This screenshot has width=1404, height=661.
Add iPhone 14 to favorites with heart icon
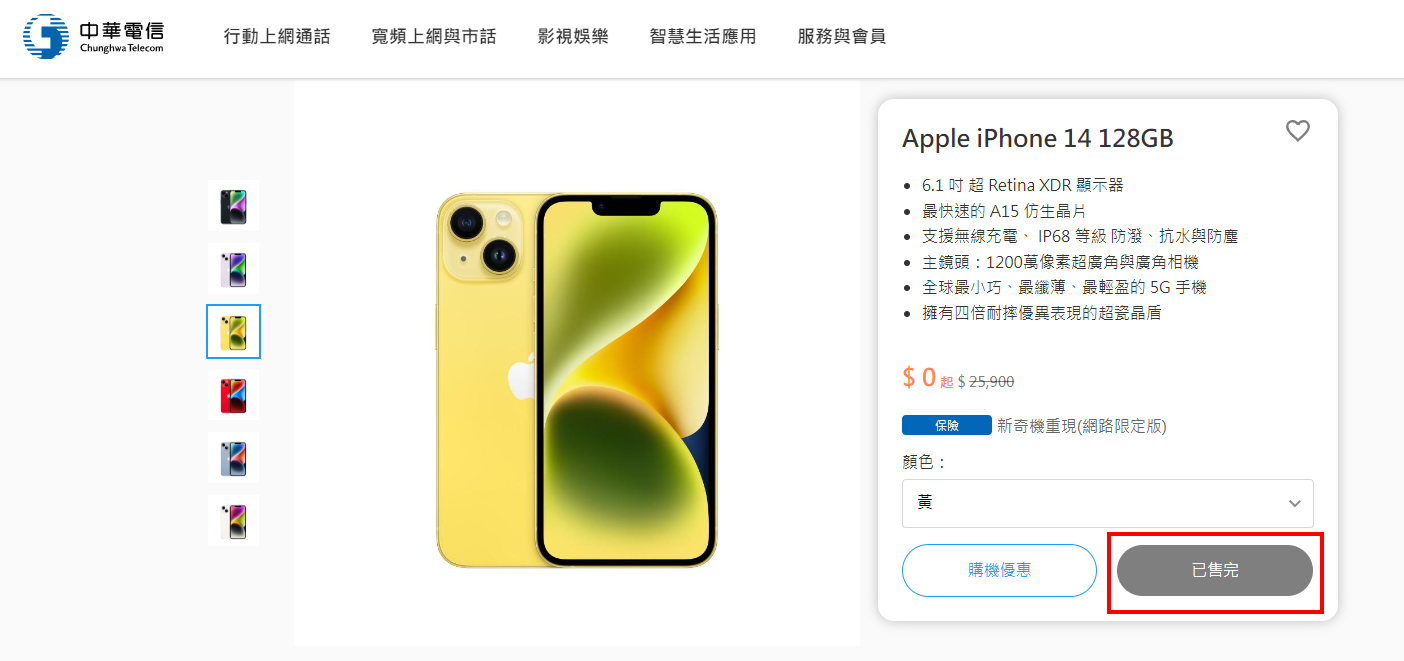click(x=1297, y=131)
